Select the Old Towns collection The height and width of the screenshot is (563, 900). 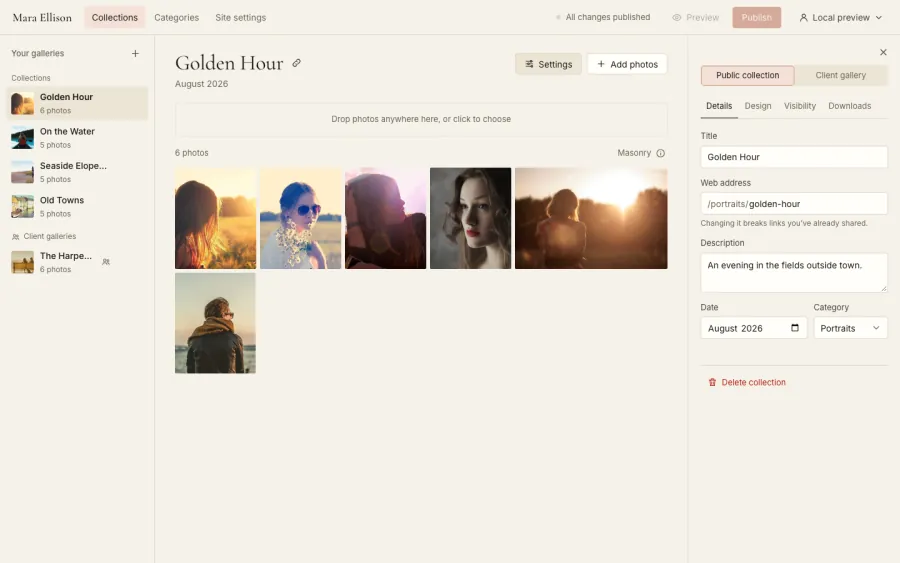[77, 207]
